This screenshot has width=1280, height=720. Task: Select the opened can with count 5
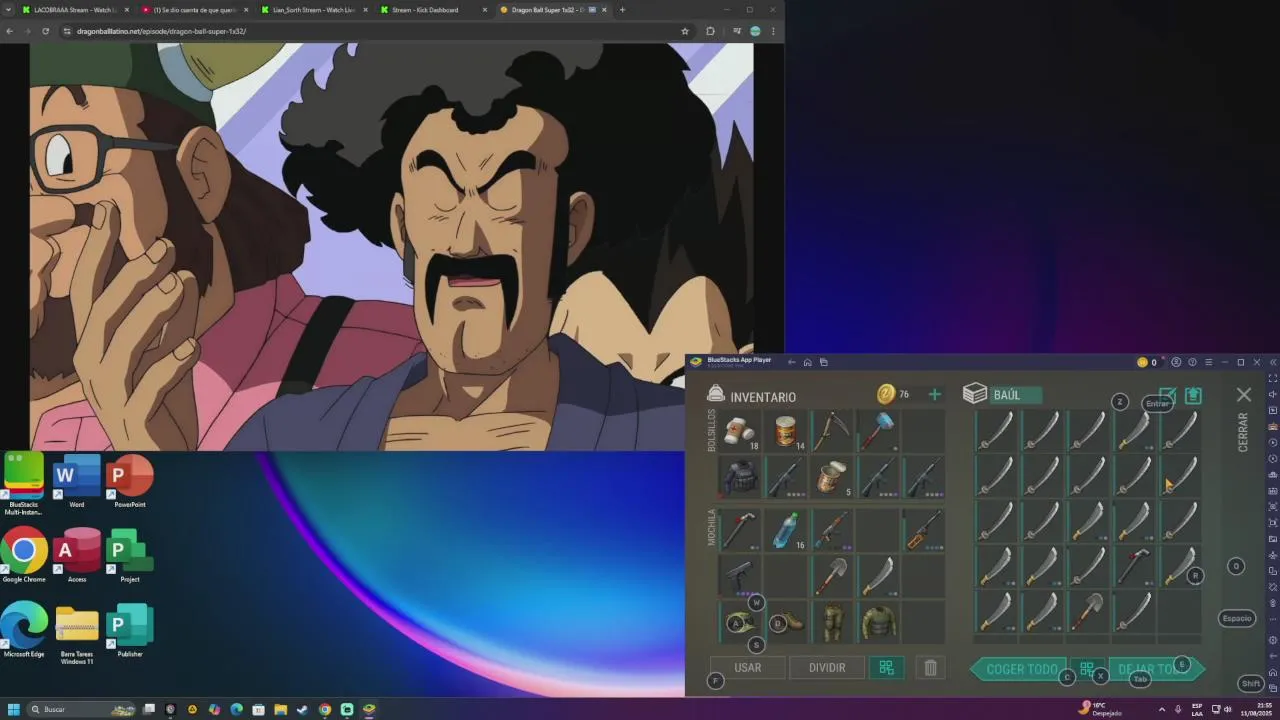(832, 477)
